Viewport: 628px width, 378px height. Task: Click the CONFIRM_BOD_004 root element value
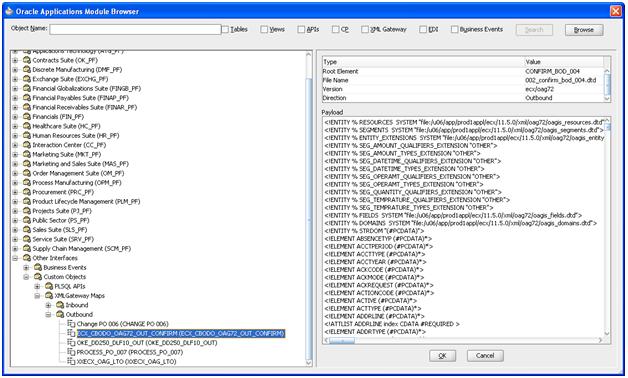click(x=552, y=71)
